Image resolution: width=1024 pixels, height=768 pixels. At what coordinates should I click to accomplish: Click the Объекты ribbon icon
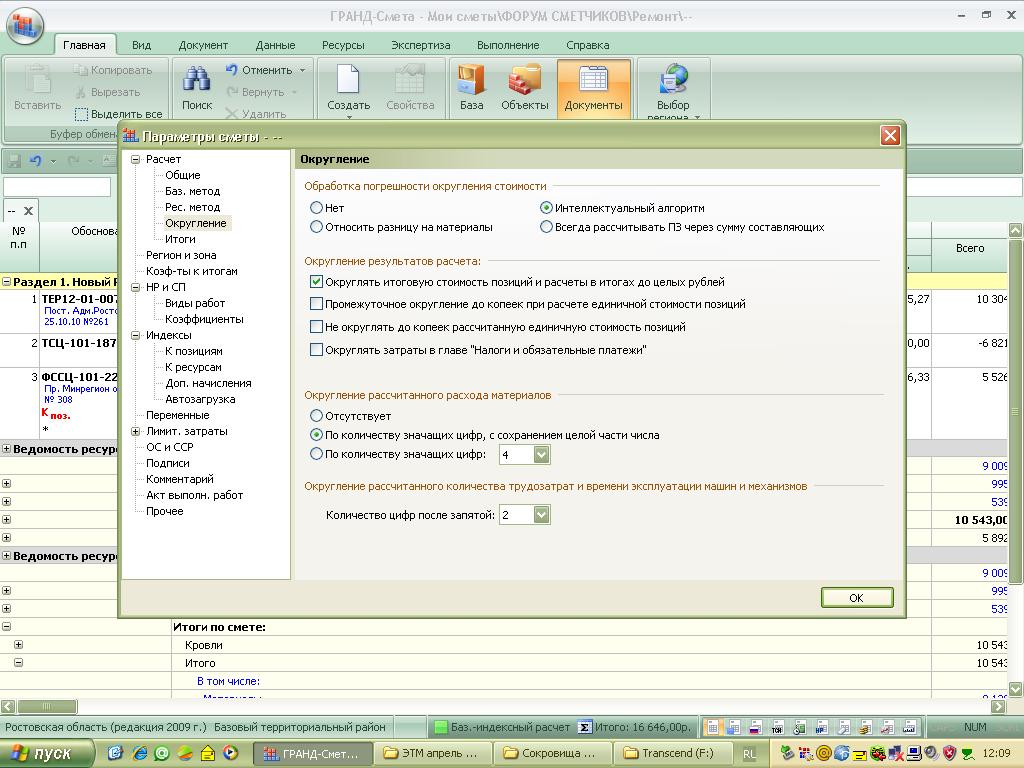(x=524, y=82)
